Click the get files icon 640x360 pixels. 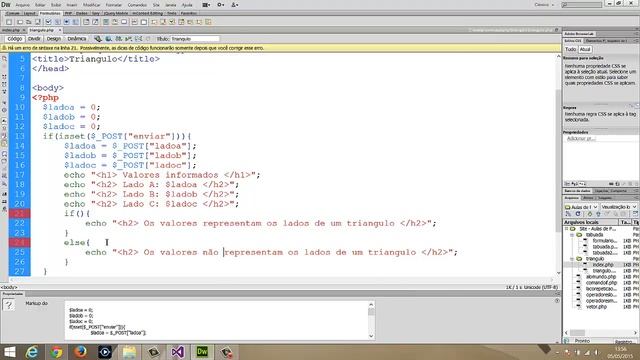(590, 214)
